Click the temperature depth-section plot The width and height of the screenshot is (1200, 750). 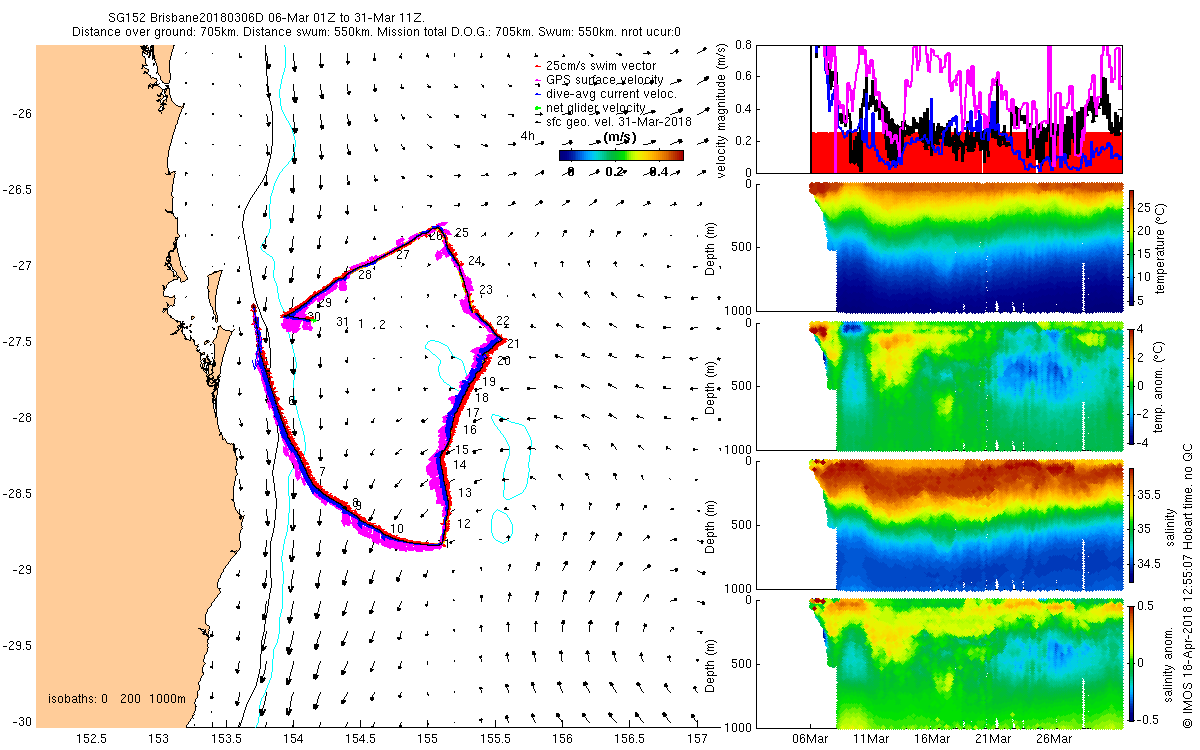(941, 247)
